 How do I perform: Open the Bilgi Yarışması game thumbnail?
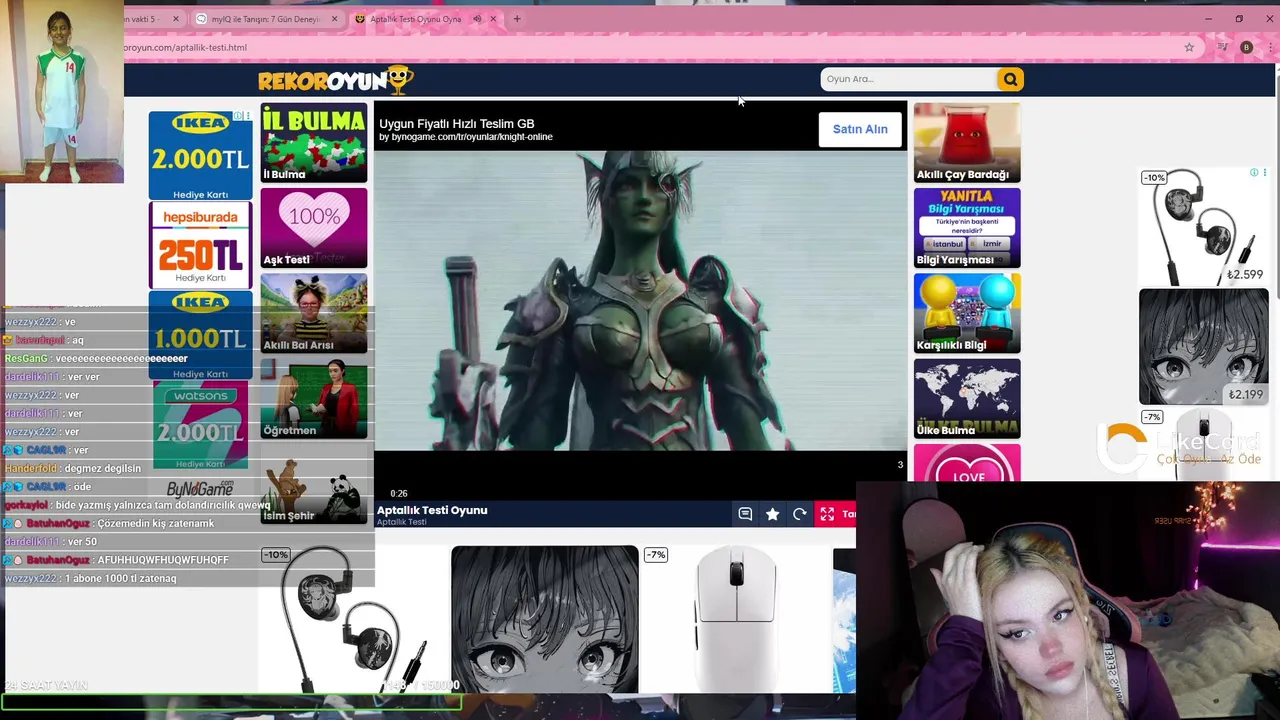click(x=967, y=228)
